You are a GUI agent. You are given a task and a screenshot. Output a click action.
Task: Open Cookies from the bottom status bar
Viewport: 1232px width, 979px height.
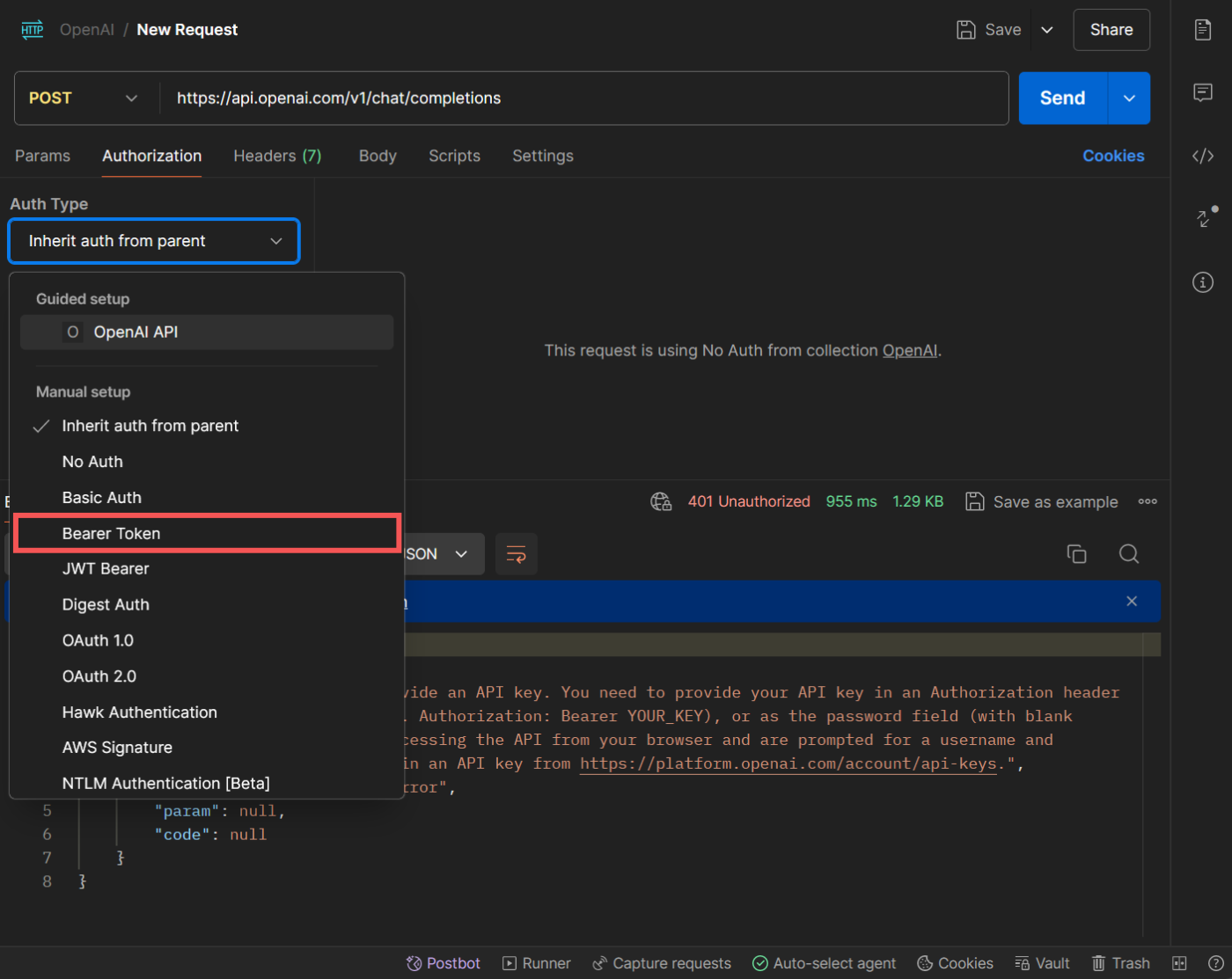[x=956, y=963]
